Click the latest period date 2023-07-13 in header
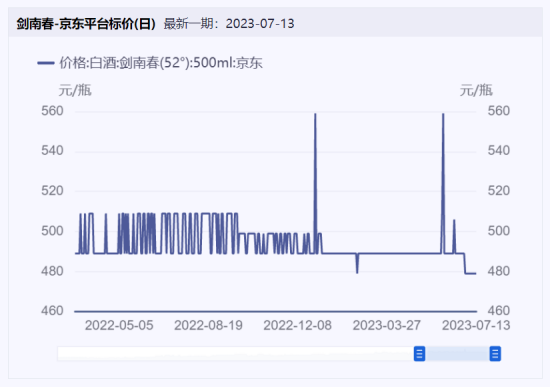 260,24
